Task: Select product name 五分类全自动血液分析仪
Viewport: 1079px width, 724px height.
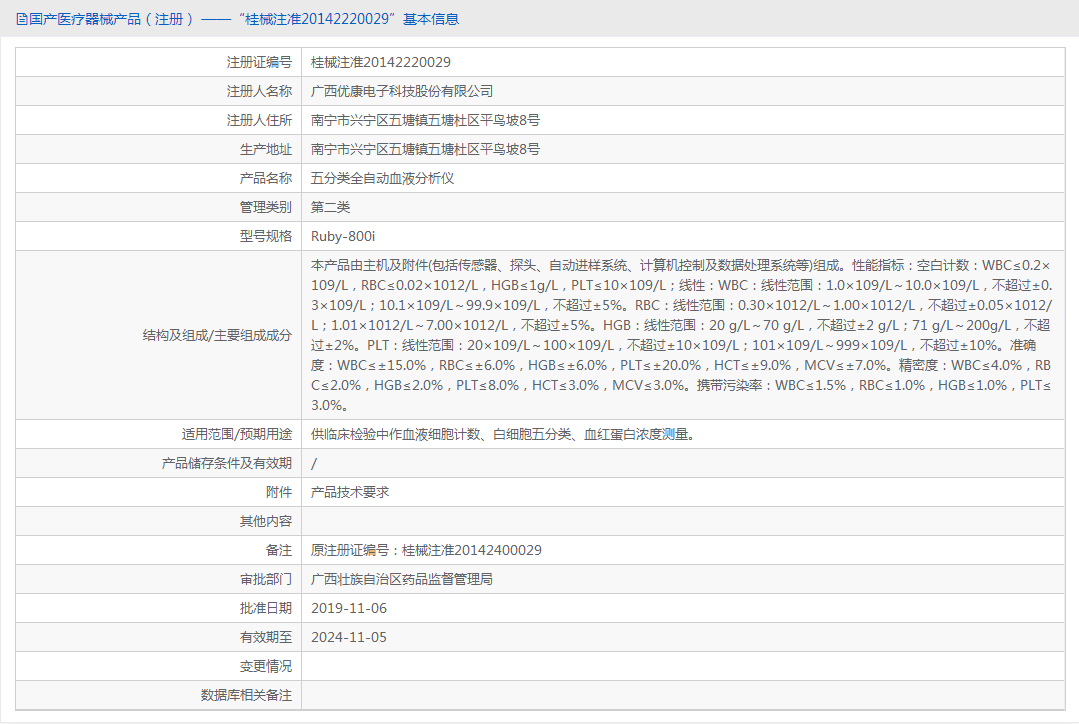Action: [383, 178]
